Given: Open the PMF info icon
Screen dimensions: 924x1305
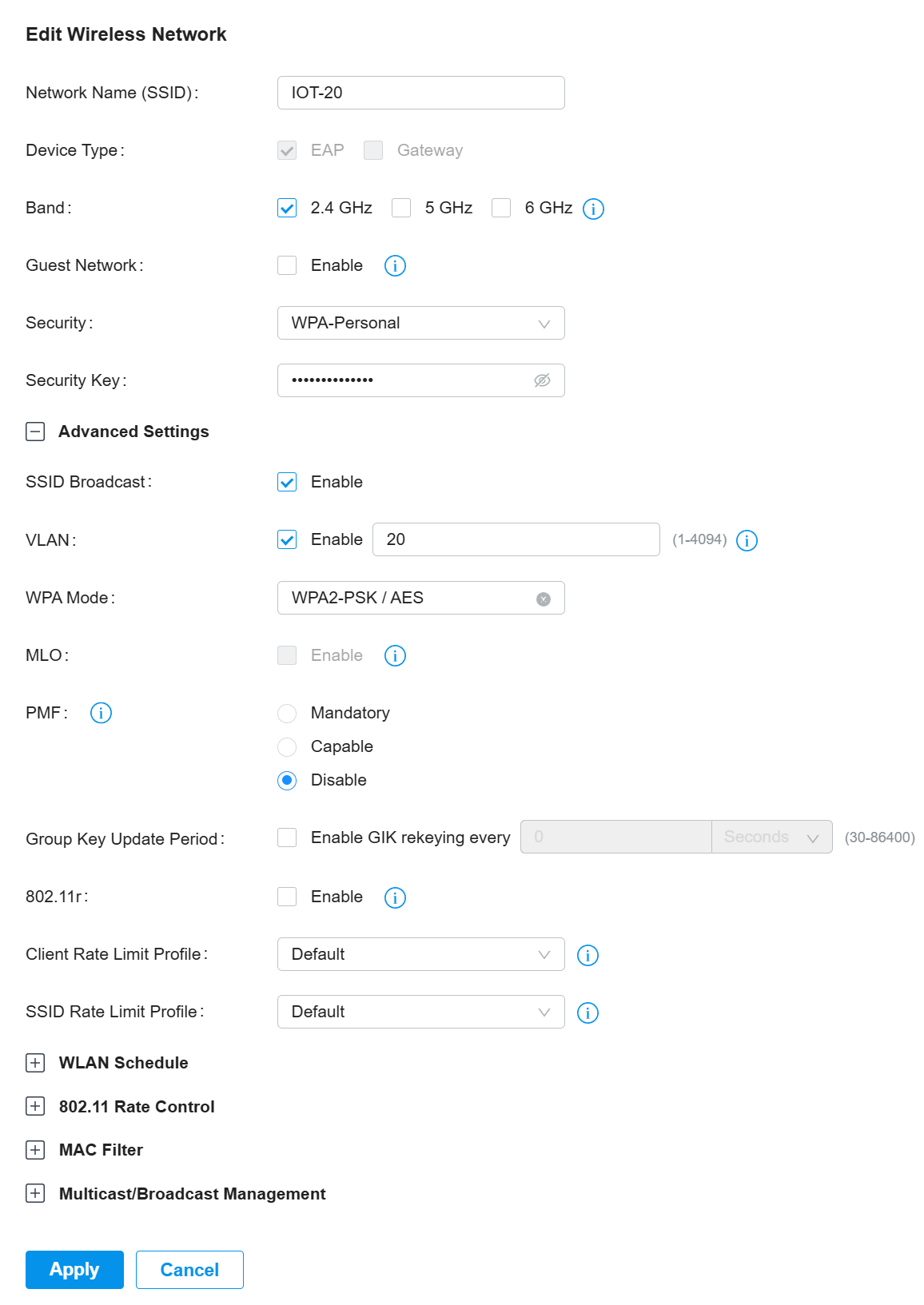Looking at the screenshot, I should [x=101, y=713].
